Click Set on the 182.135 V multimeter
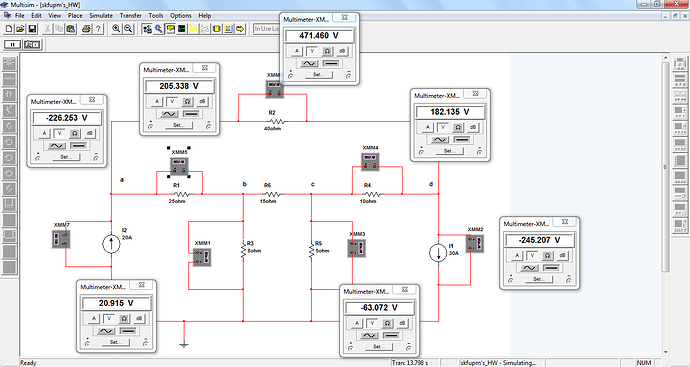 (449, 151)
